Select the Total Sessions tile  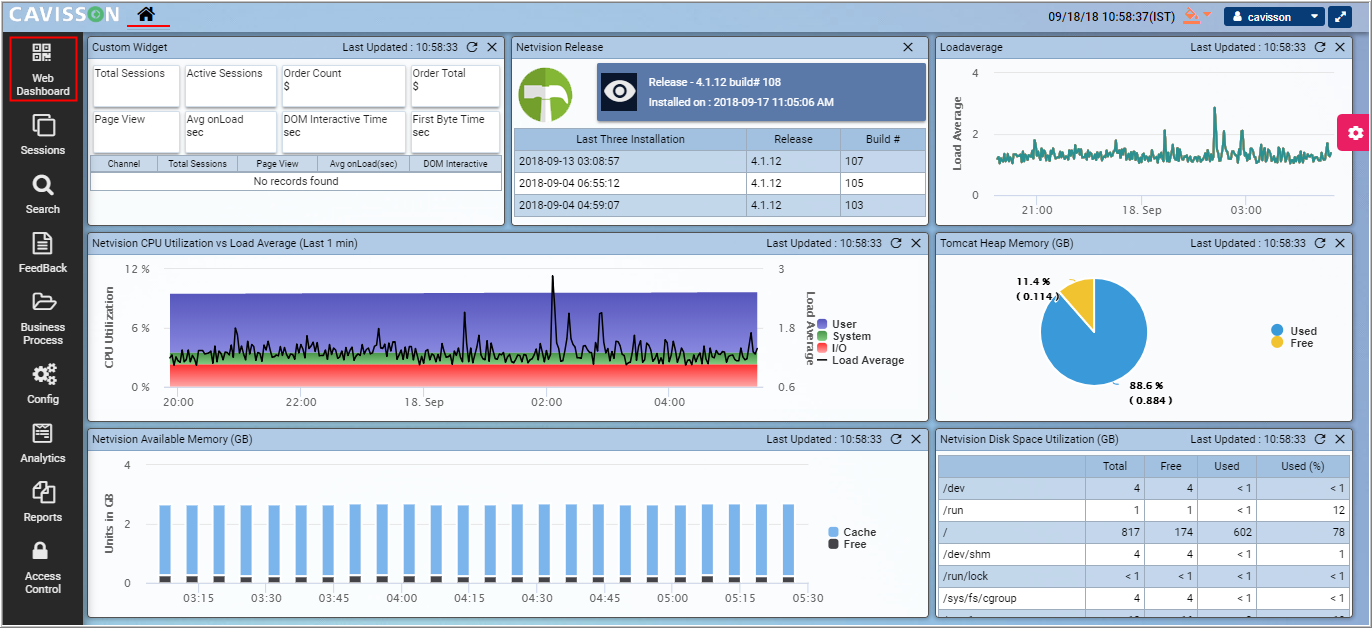[136, 86]
